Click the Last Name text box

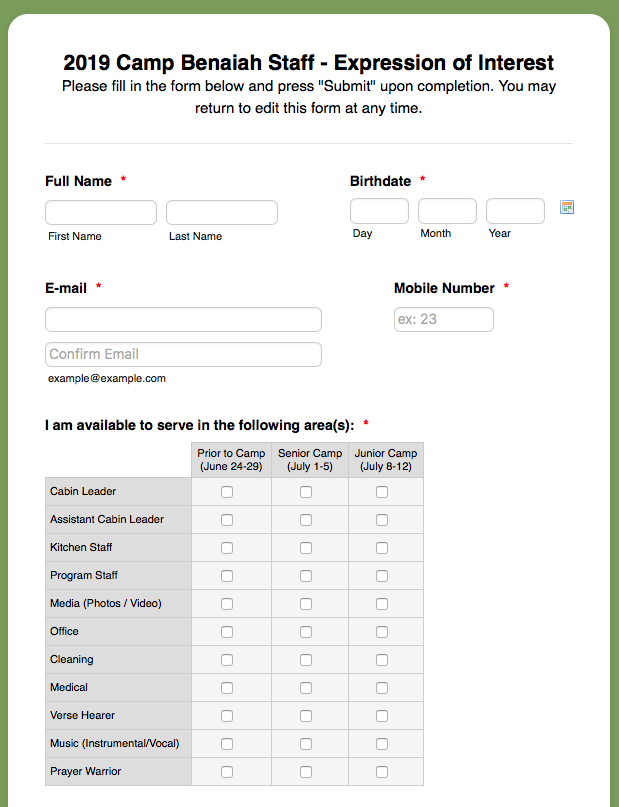click(222, 212)
